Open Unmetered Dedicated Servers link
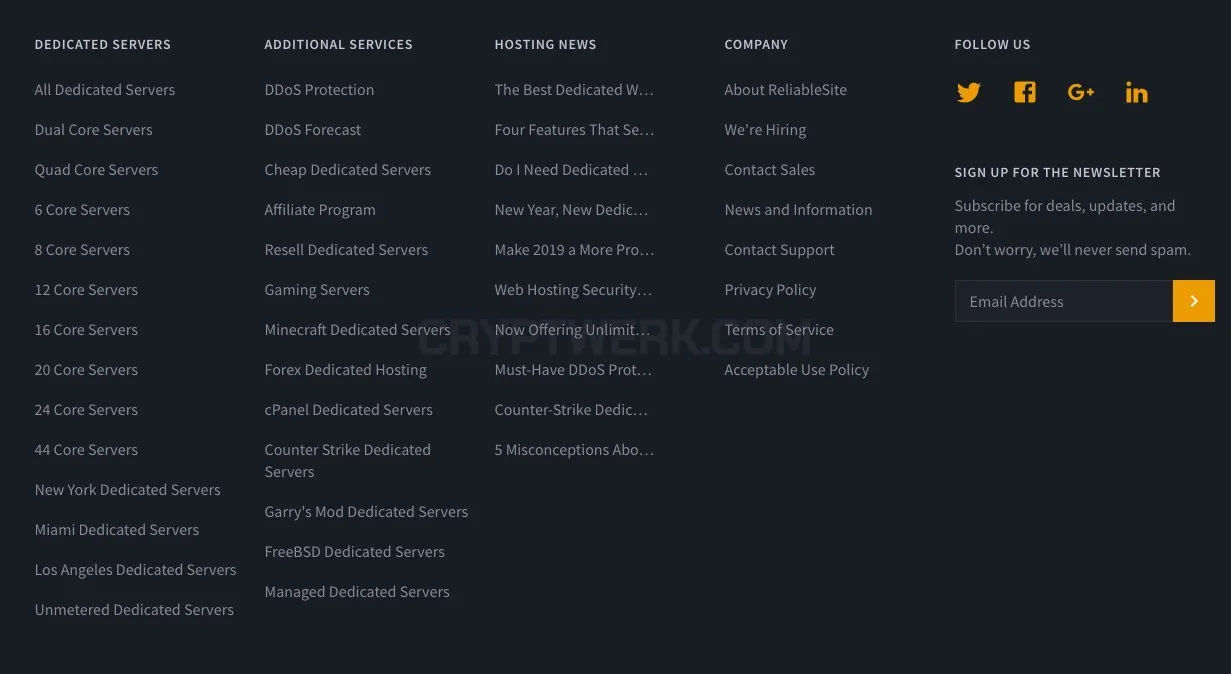1231x674 pixels. tap(134, 610)
